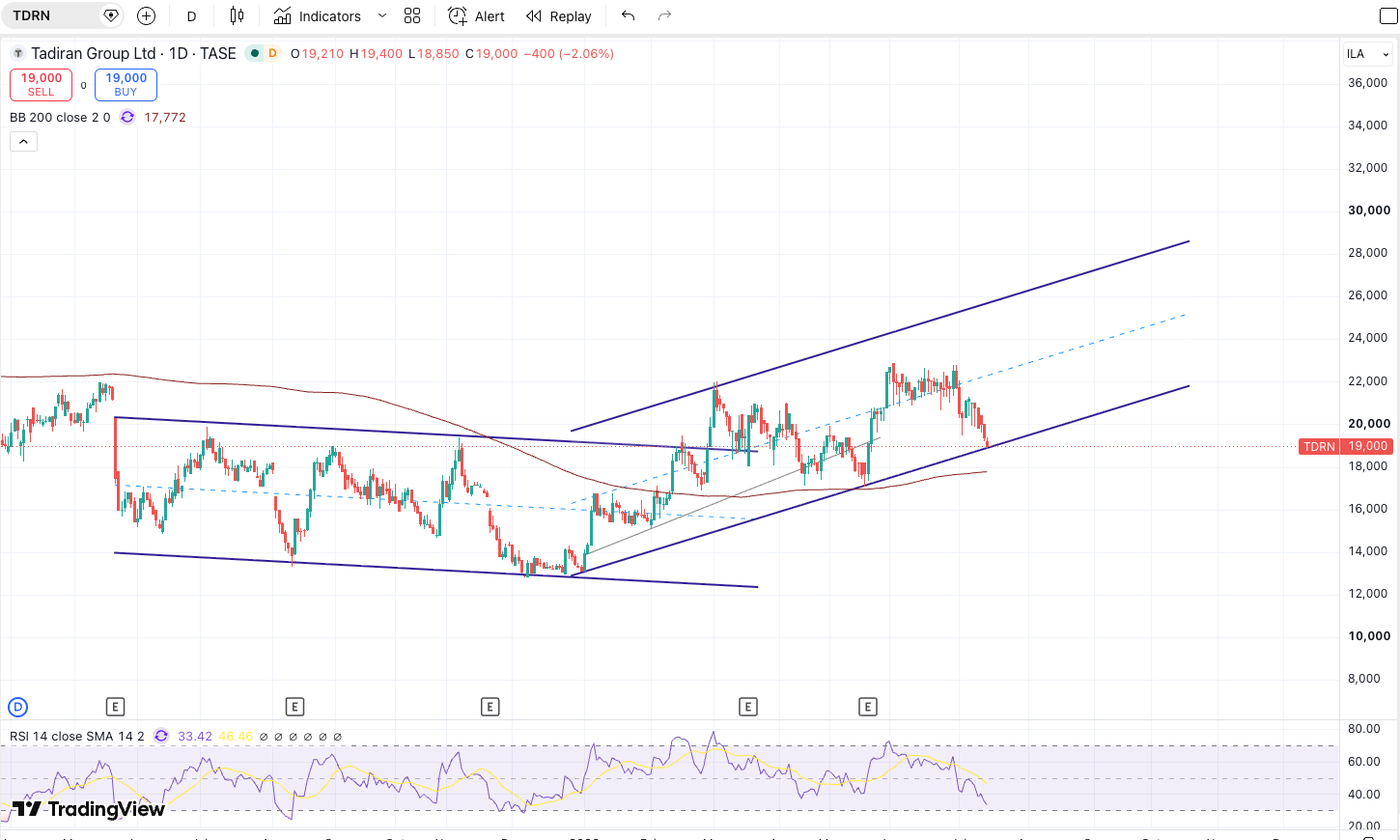Viewport: 1400px width, 840px height.
Task: Click the green market status dot
Action: coord(255,53)
